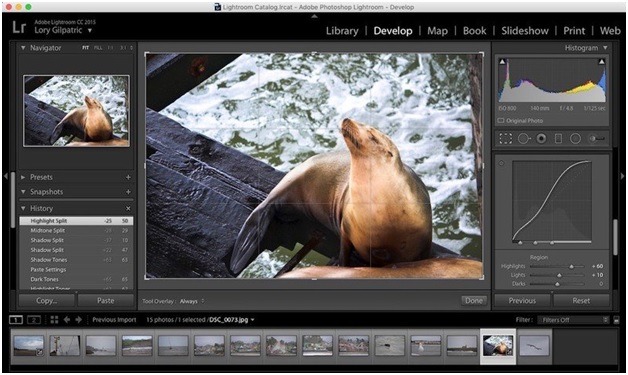Collapse the History panel
The image size is (628, 375).
click(23, 208)
